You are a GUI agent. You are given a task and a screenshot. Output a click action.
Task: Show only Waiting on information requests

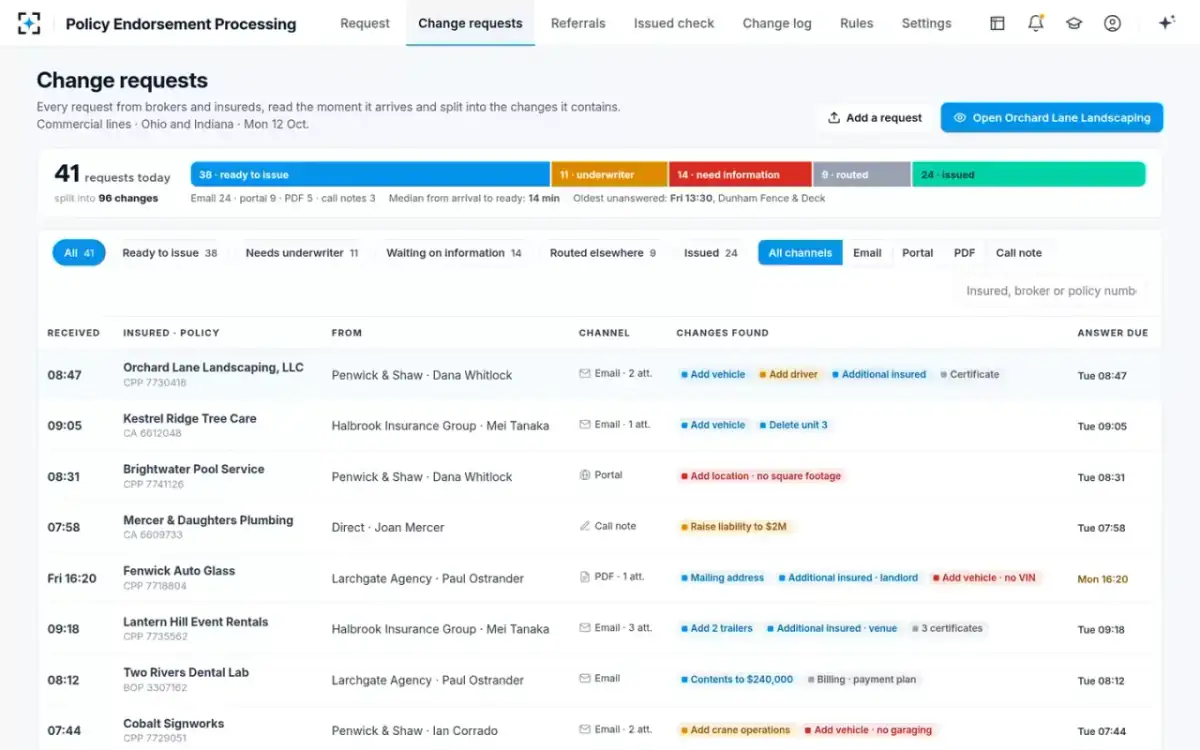pos(454,253)
